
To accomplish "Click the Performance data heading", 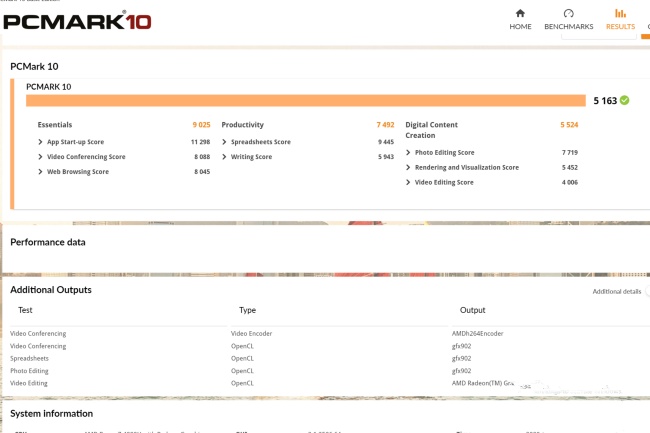I will tap(48, 242).
